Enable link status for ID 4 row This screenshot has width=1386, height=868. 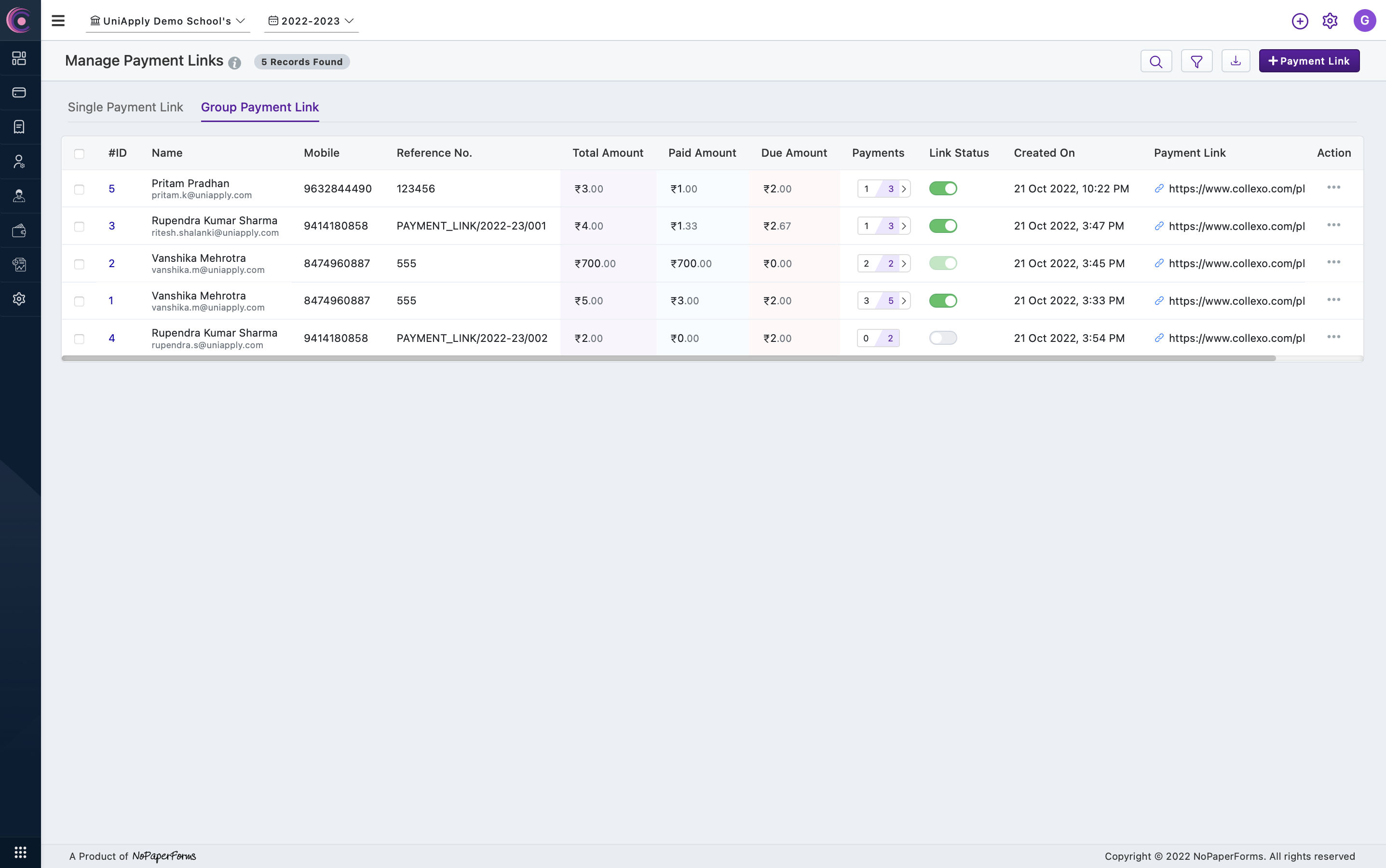[943, 338]
